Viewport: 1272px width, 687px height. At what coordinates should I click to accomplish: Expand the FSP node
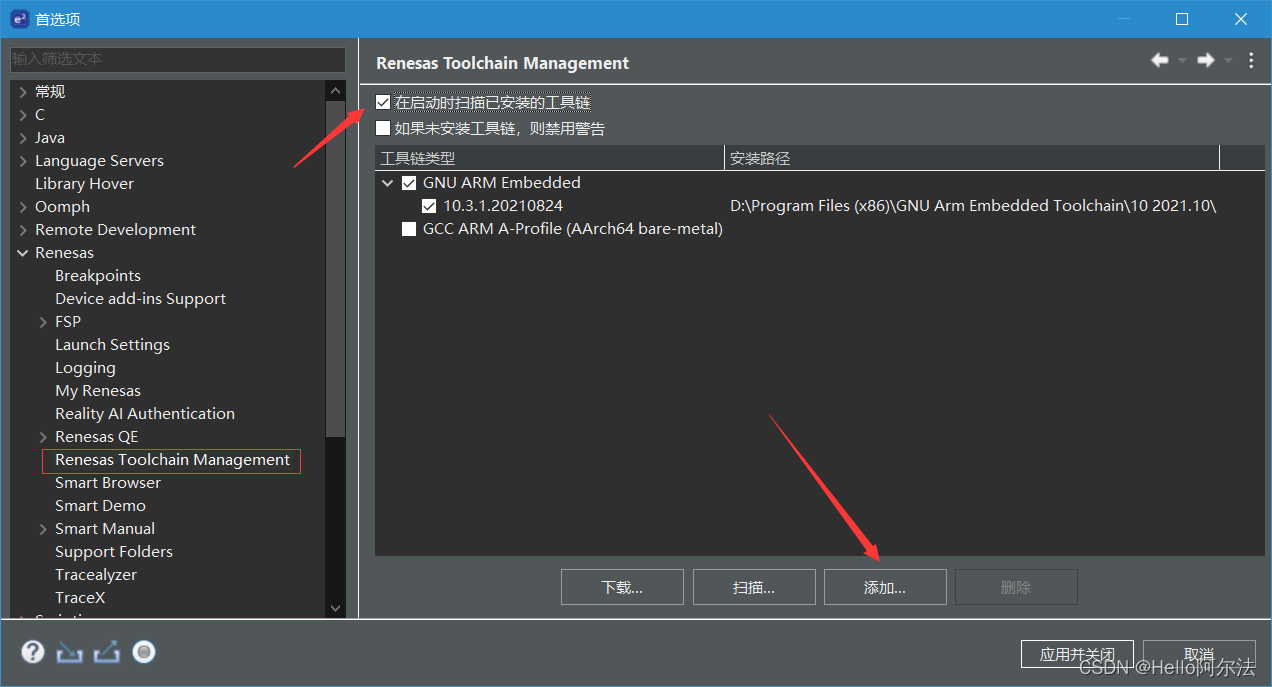(43, 322)
